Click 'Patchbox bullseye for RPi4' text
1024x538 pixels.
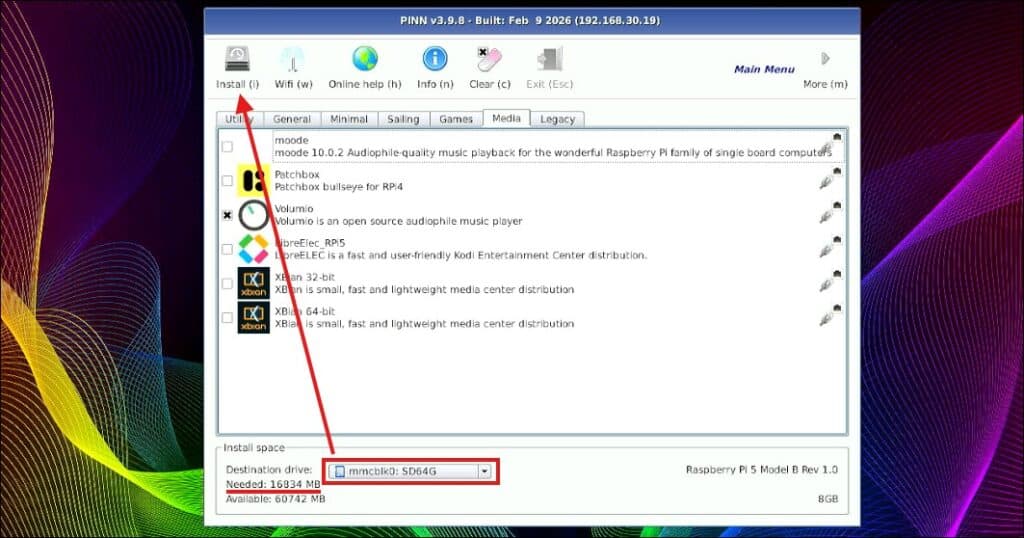[x=338, y=187]
